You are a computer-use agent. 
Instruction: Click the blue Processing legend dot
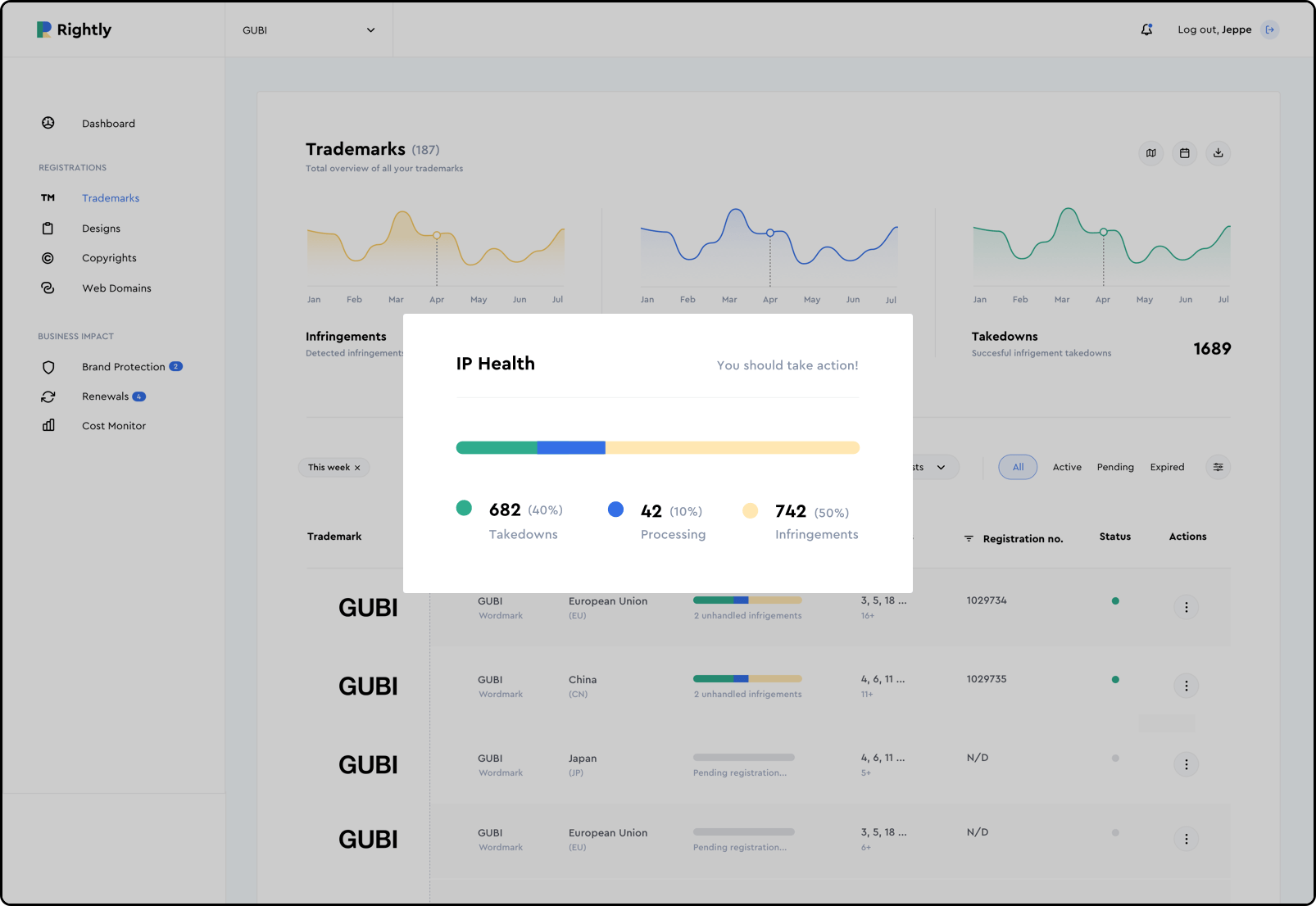click(x=615, y=510)
